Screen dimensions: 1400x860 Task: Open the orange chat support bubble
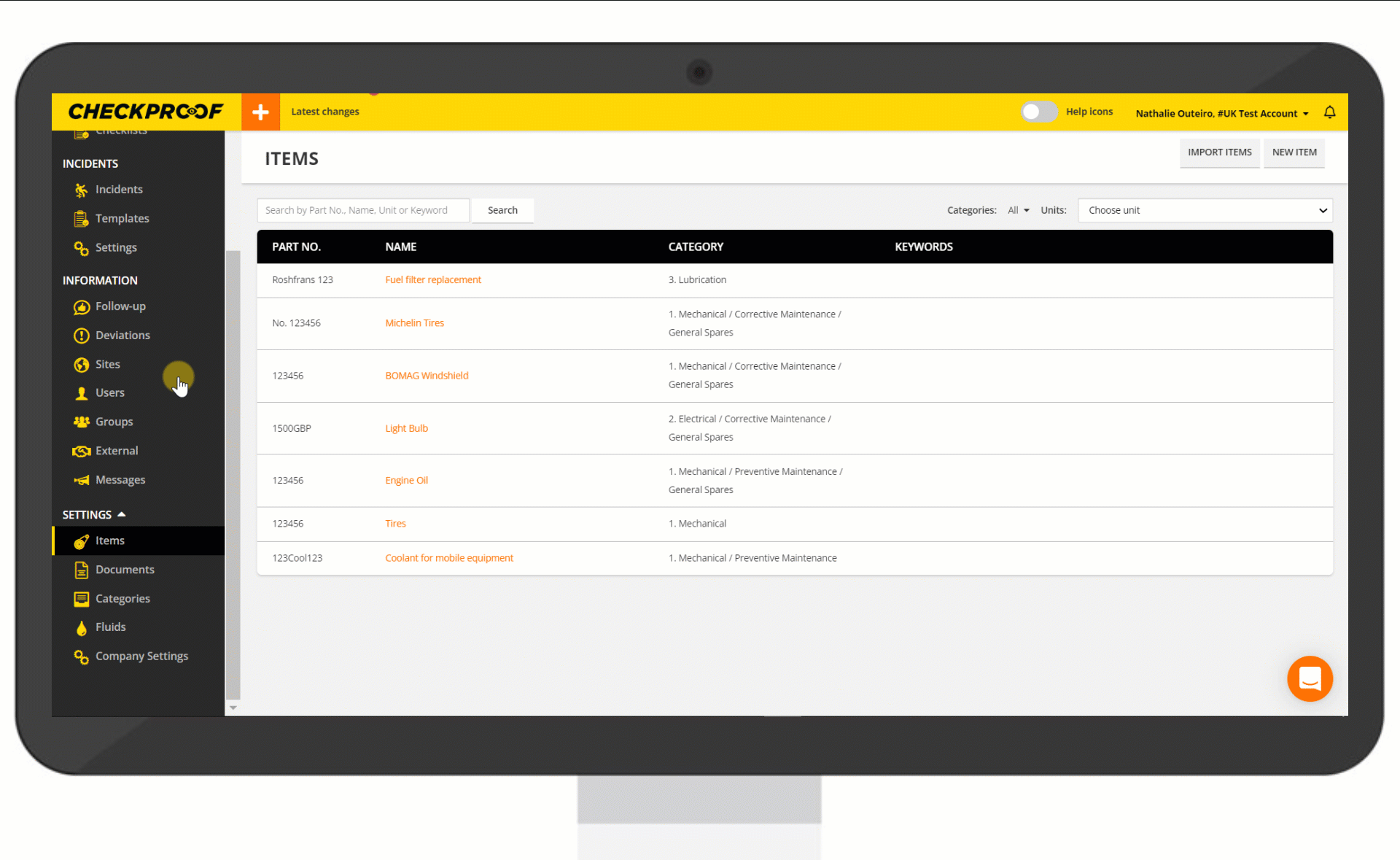click(1310, 678)
